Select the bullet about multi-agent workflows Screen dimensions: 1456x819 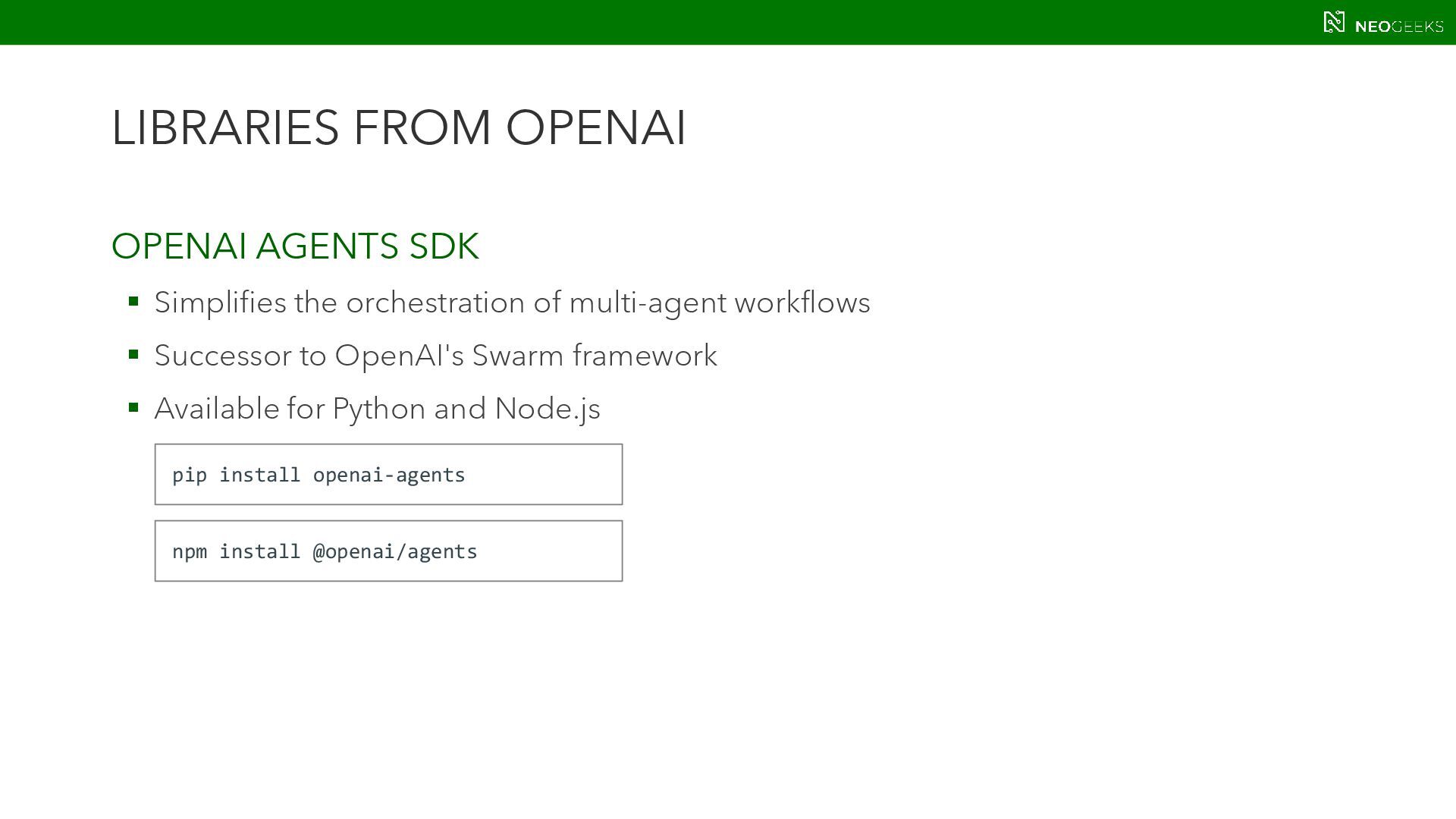[512, 303]
